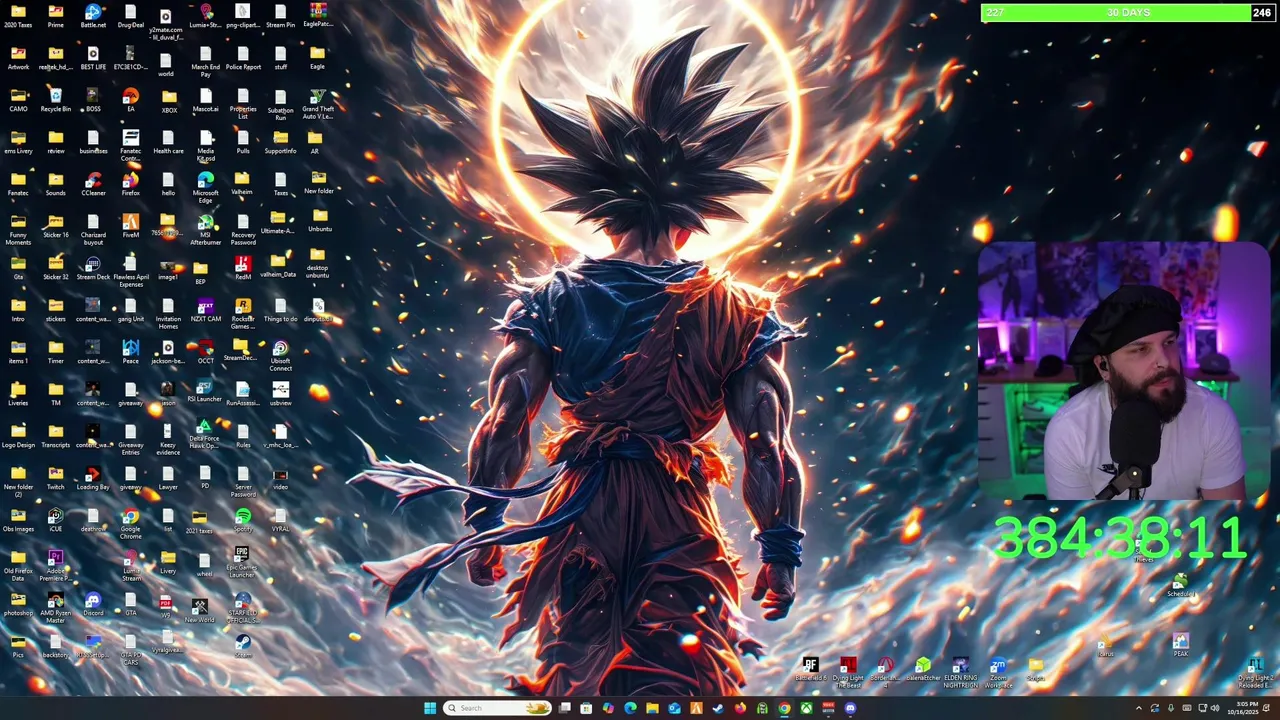Open the Lumia Stream shortcut
This screenshot has height=720, width=1280.
point(131,565)
